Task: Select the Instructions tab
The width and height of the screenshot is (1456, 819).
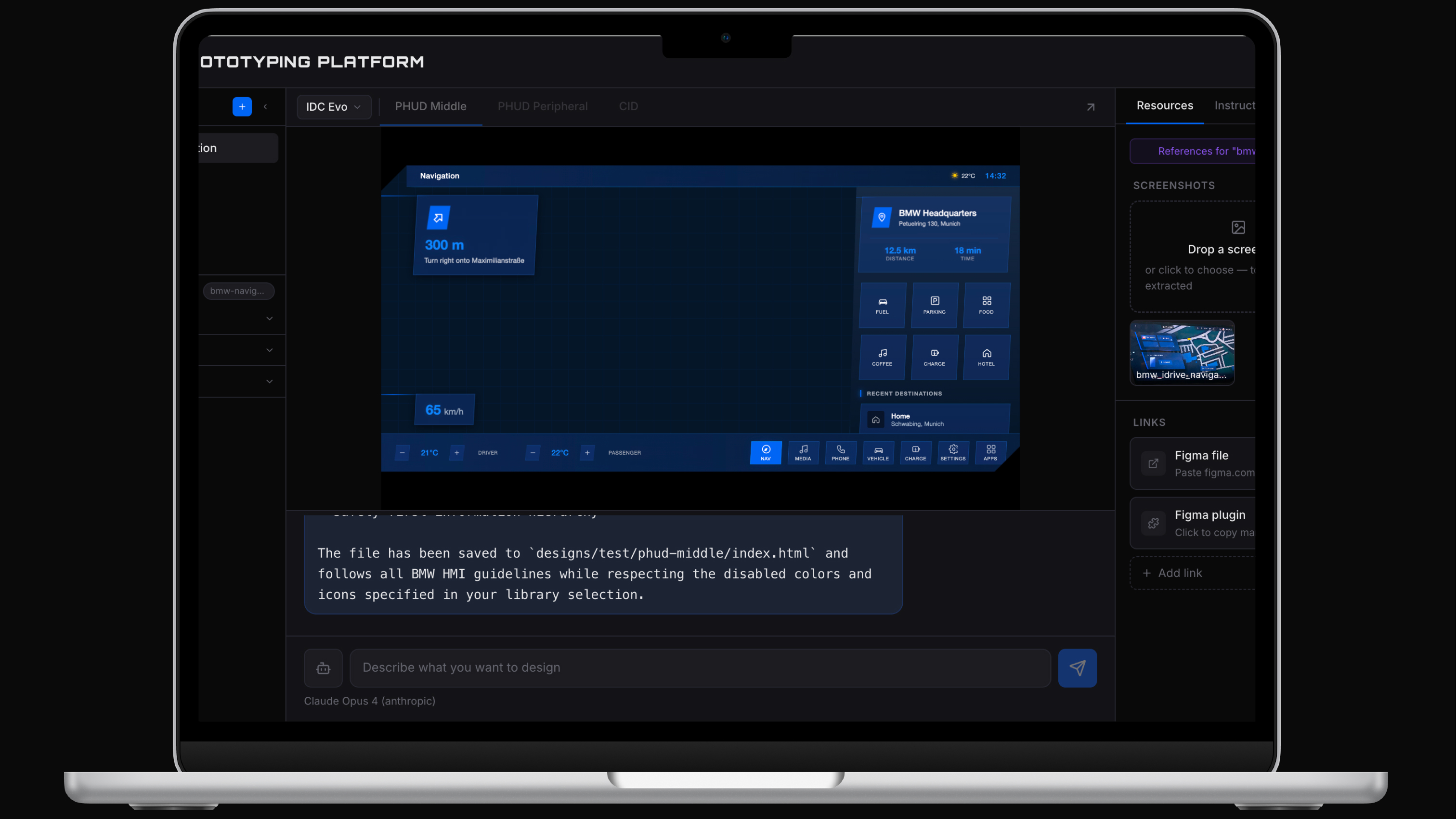Action: click(x=1235, y=105)
